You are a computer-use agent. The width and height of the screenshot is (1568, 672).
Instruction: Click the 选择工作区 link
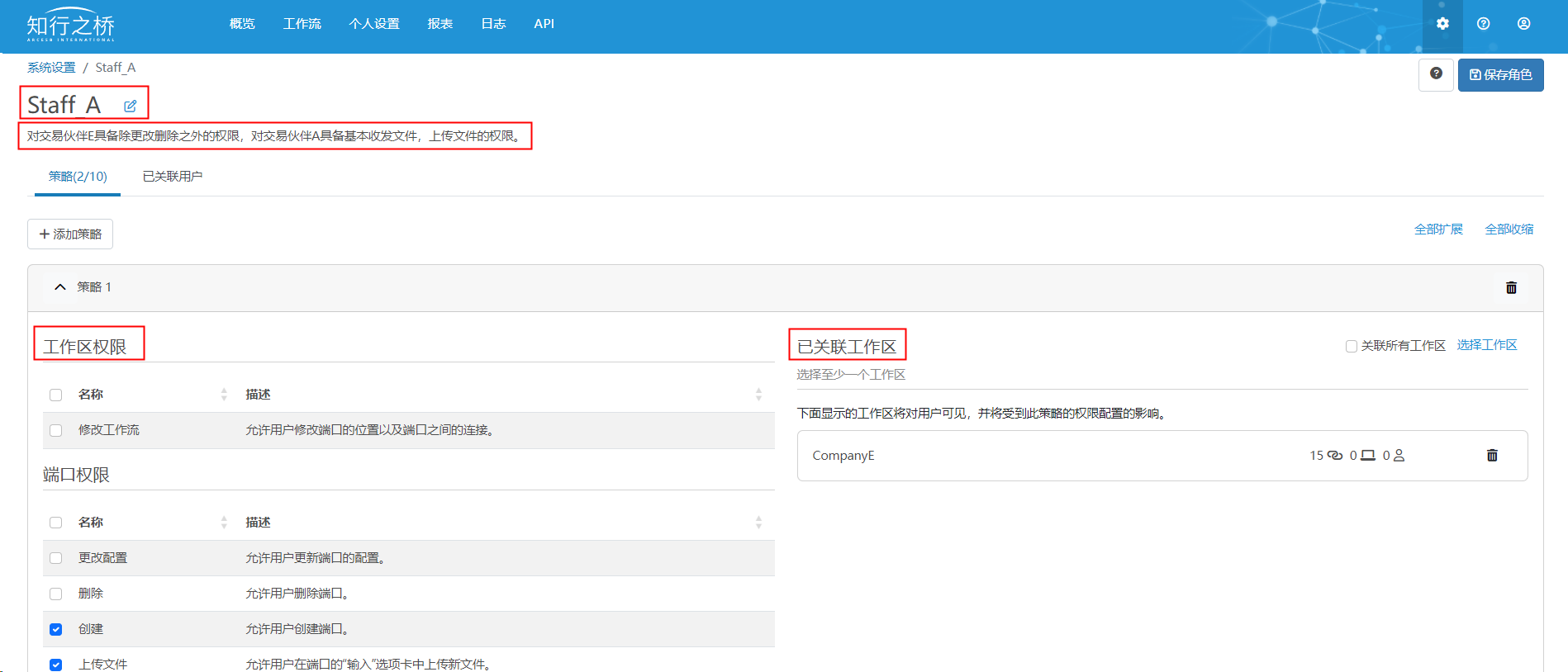1487,345
